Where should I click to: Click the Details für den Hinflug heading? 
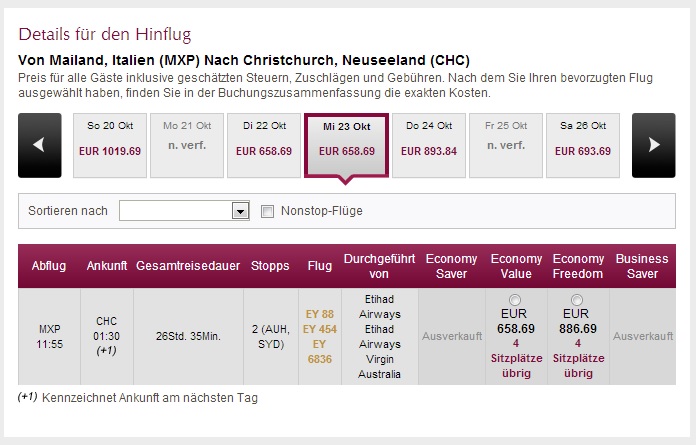pos(105,34)
